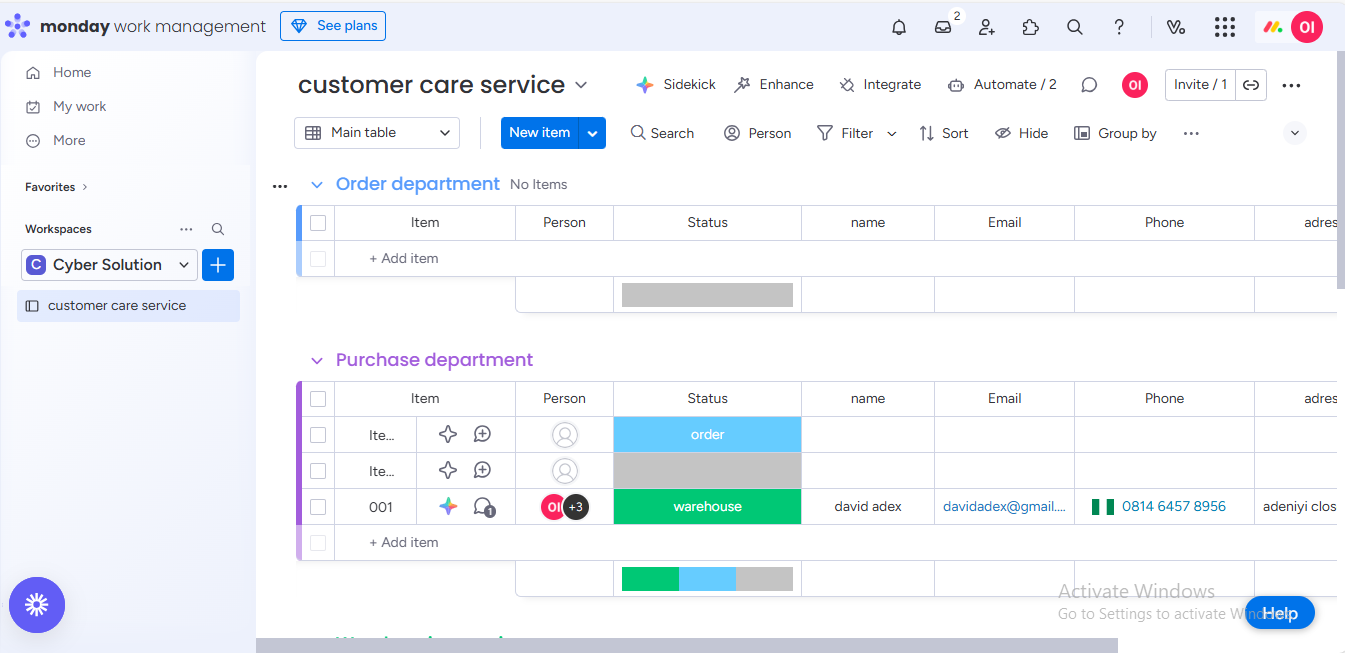The image size is (1345, 653).
Task: Collapse the Purchase department group
Action: pos(317,361)
